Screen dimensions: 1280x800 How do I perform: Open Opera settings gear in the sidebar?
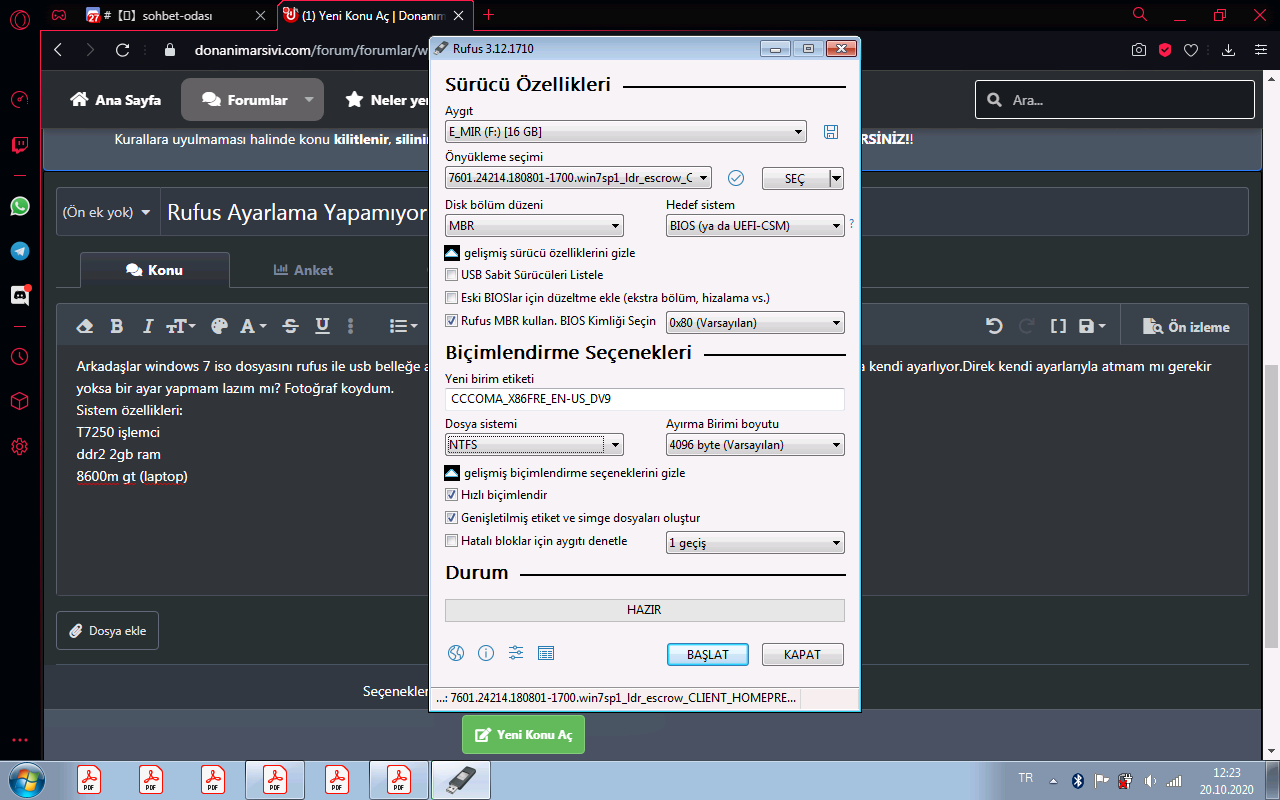19,446
